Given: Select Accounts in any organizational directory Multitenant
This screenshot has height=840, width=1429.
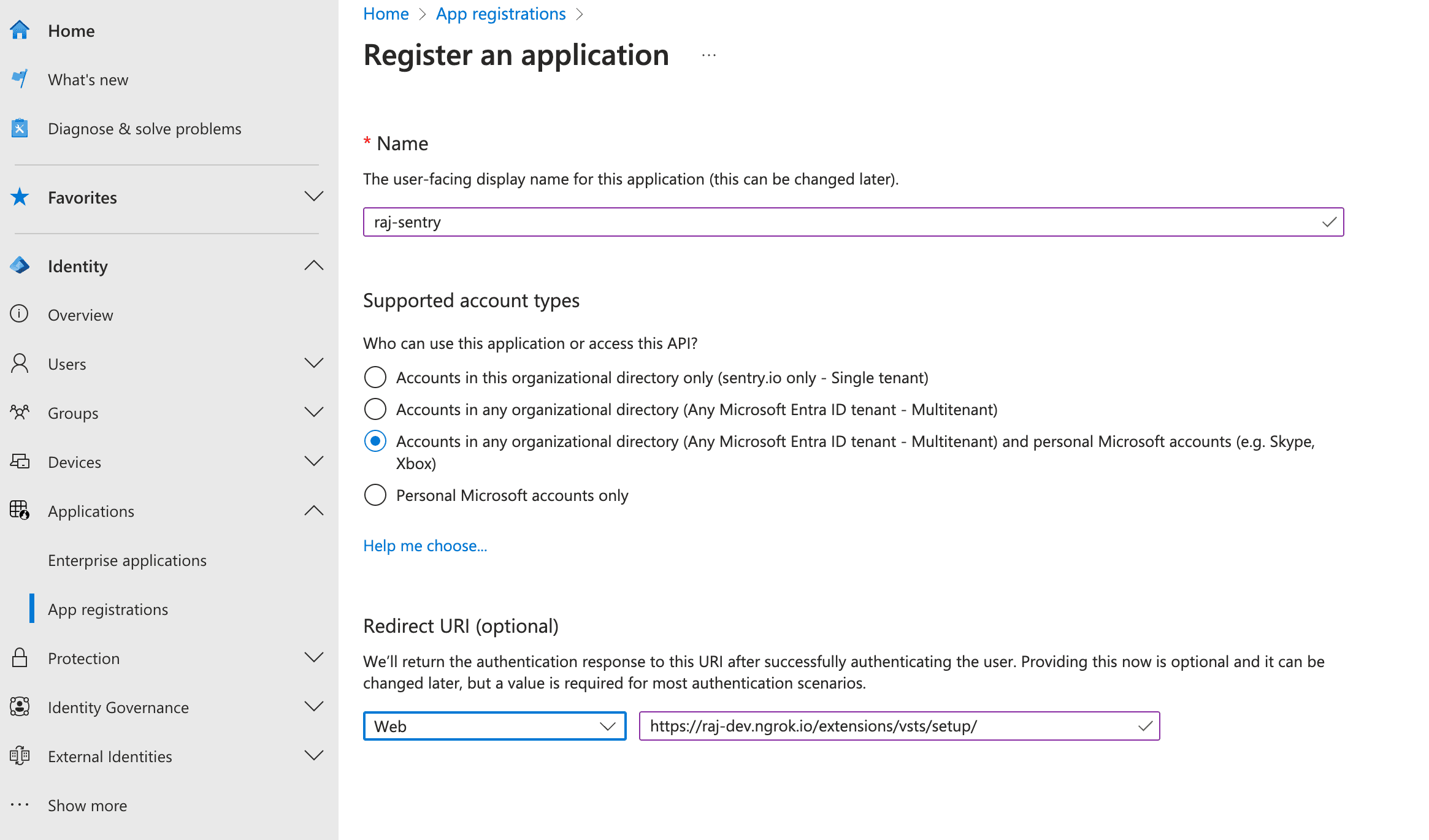Looking at the screenshot, I should click(x=376, y=409).
